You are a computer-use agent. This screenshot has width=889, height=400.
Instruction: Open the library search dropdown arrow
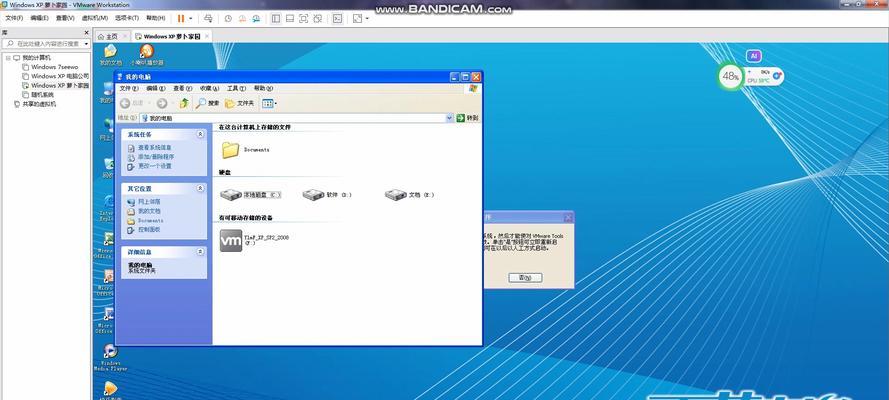[x=86, y=44]
